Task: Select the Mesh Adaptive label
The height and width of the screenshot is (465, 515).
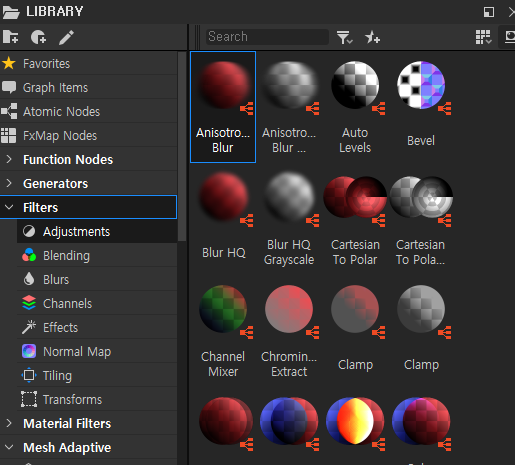Action: click(67, 448)
